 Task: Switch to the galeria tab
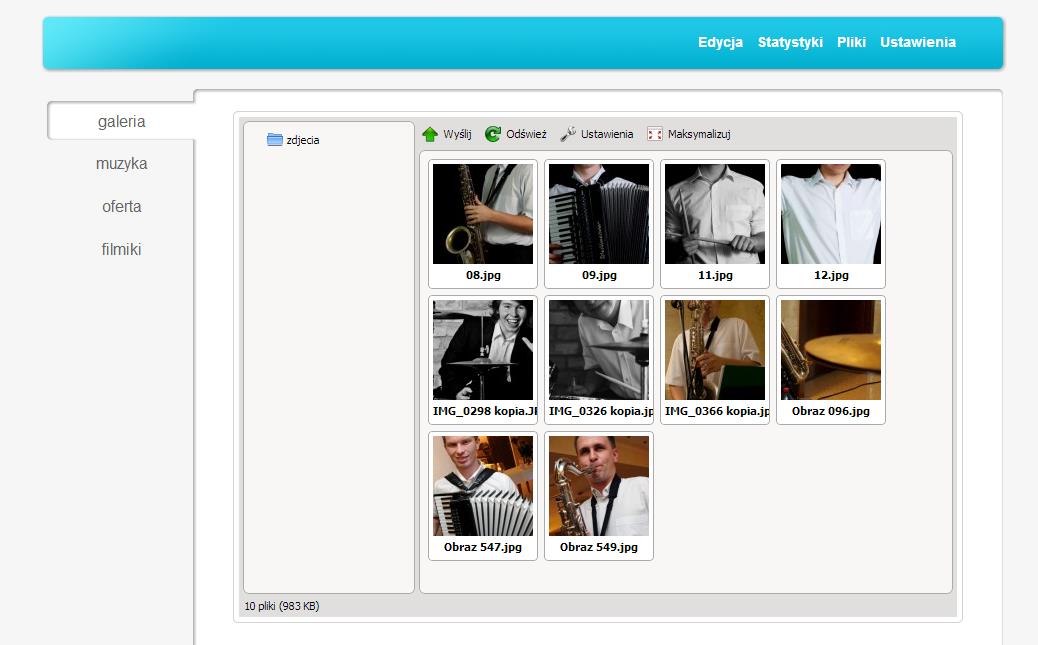(x=121, y=122)
